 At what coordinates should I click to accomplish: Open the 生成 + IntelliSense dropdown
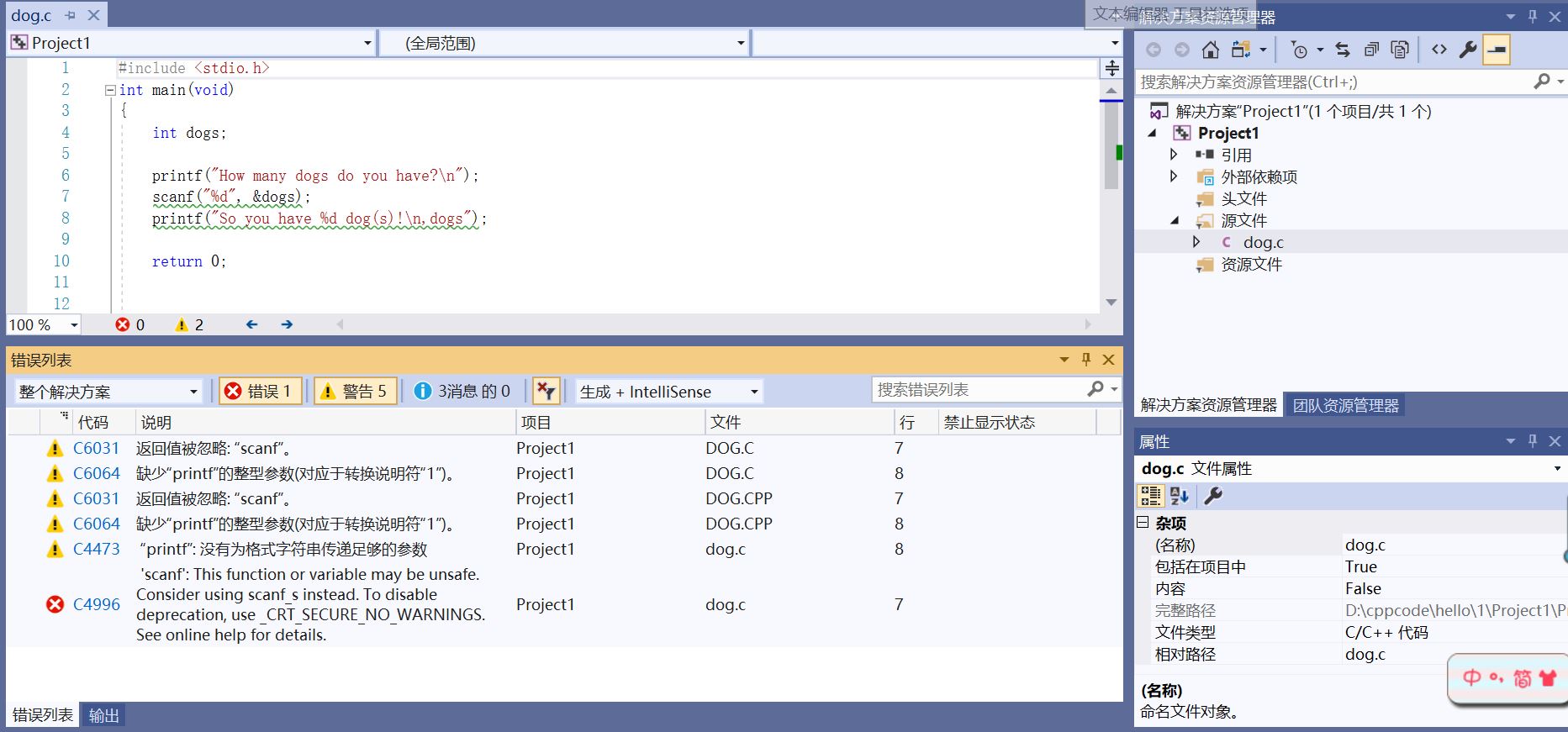754,392
